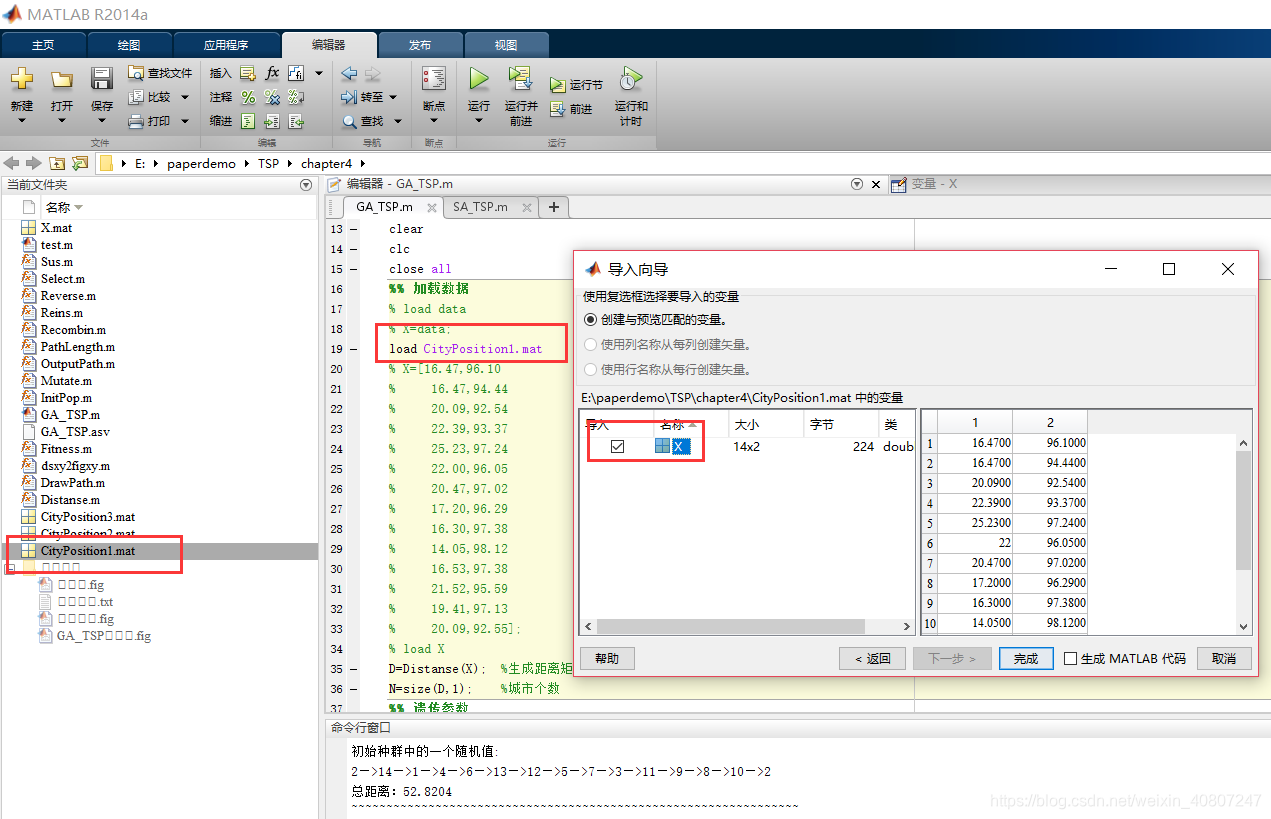Click the wrap comments icon
This screenshot has width=1271, height=819.
[x=296, y=97]
